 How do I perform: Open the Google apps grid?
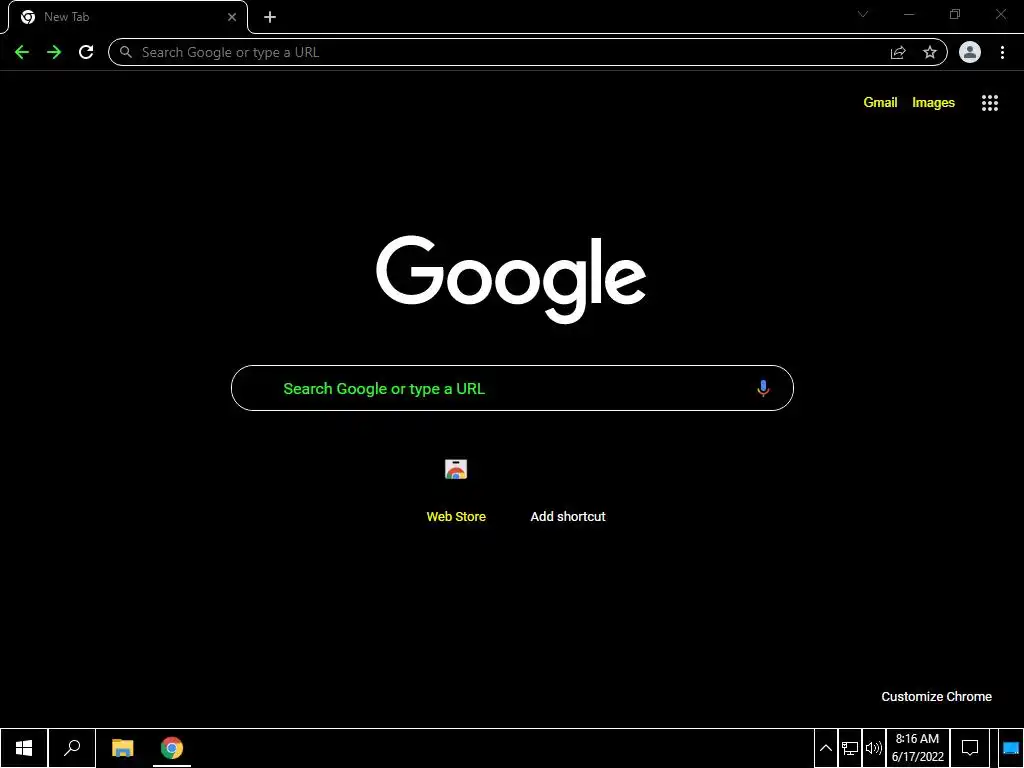pos(990,103)
